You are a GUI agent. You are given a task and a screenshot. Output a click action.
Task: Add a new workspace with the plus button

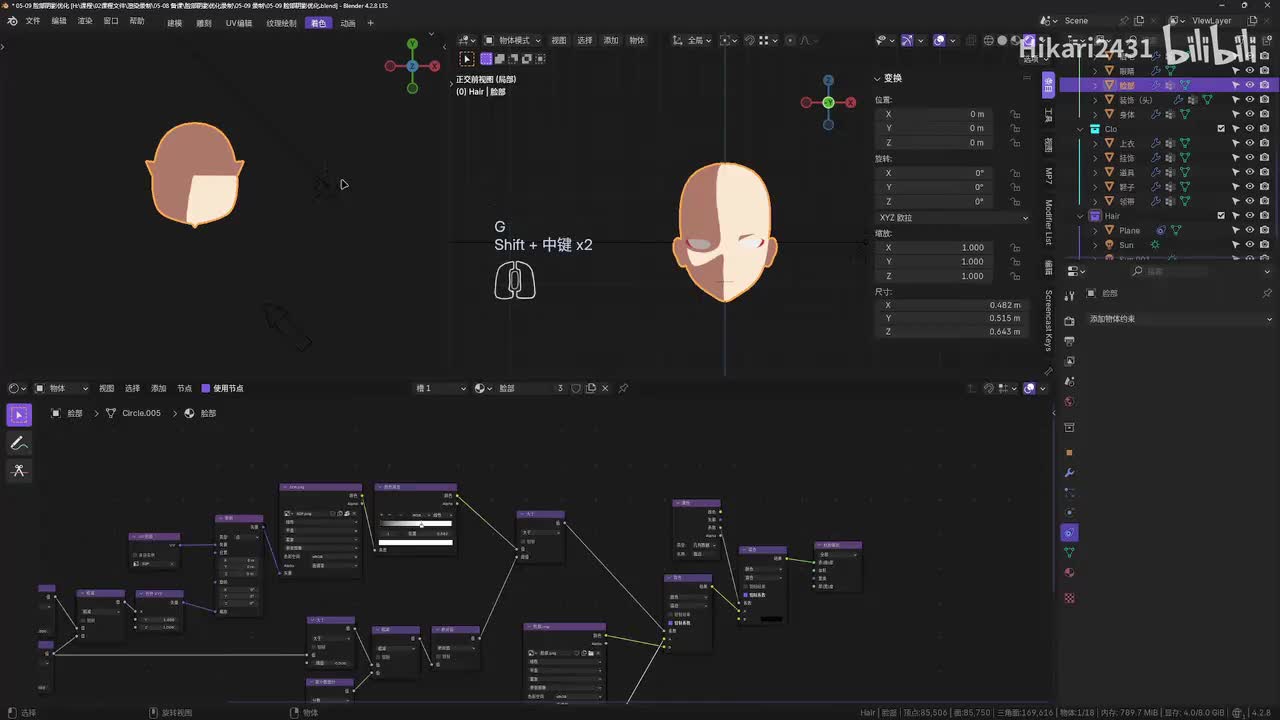[371, 23]
